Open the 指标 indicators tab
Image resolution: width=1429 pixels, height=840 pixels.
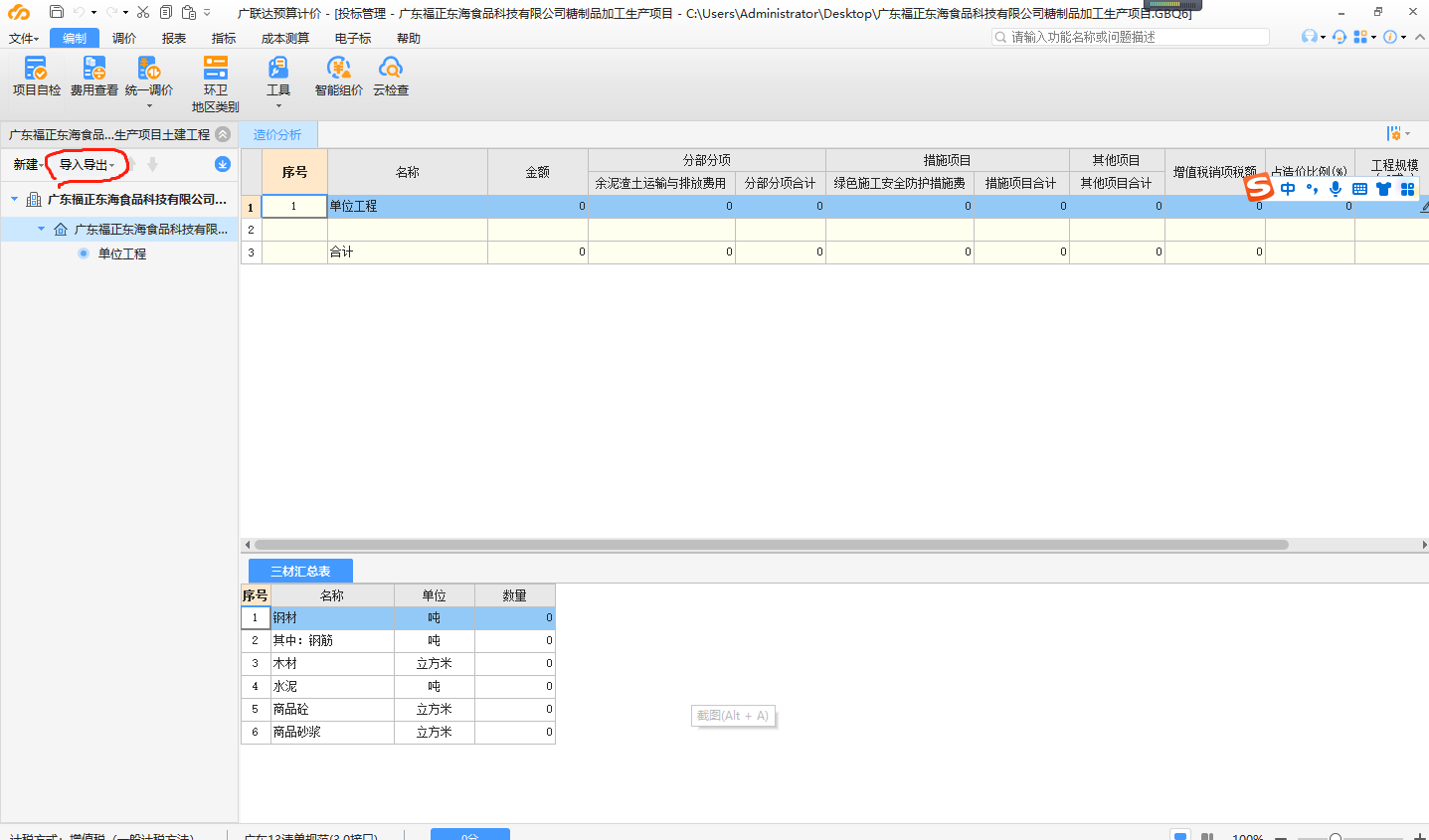tap(224, 38)
